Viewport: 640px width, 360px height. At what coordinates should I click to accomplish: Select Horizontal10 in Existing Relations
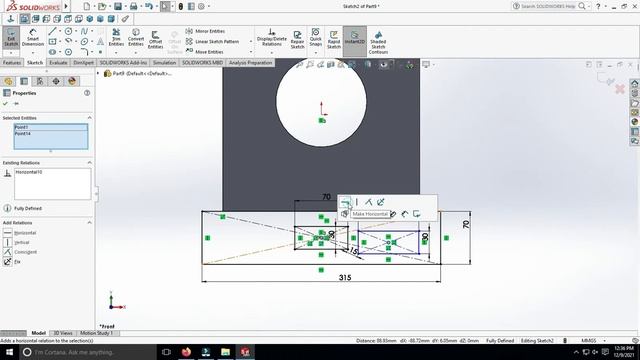coord(29,172)
